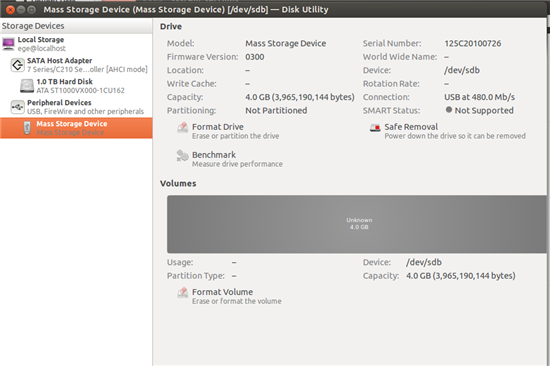Screen dimensions: 550x366
Task: Click firmware version value 0300
Action: coord(255,57)
